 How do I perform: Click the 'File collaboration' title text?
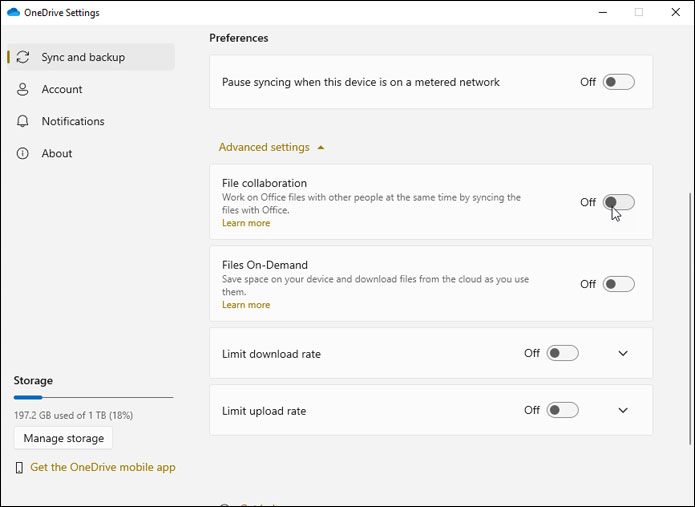(x=264, y=183)
